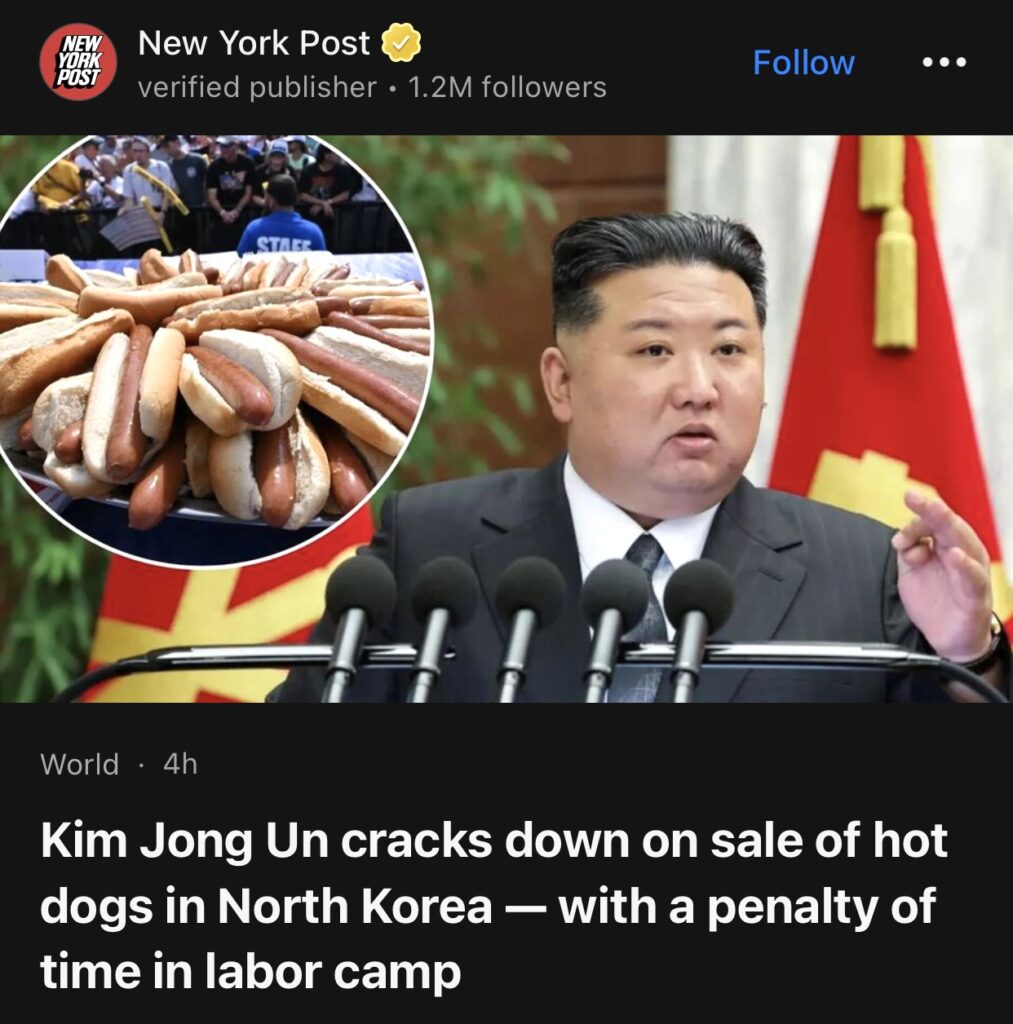
Task: Tap the verified publisher label
Action: 257,87
